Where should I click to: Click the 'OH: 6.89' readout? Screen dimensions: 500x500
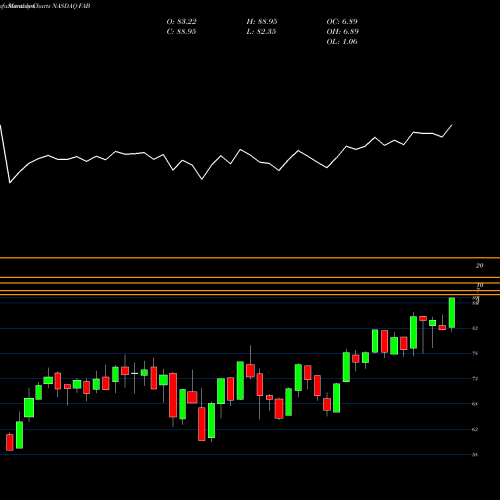tap(342, 32)
